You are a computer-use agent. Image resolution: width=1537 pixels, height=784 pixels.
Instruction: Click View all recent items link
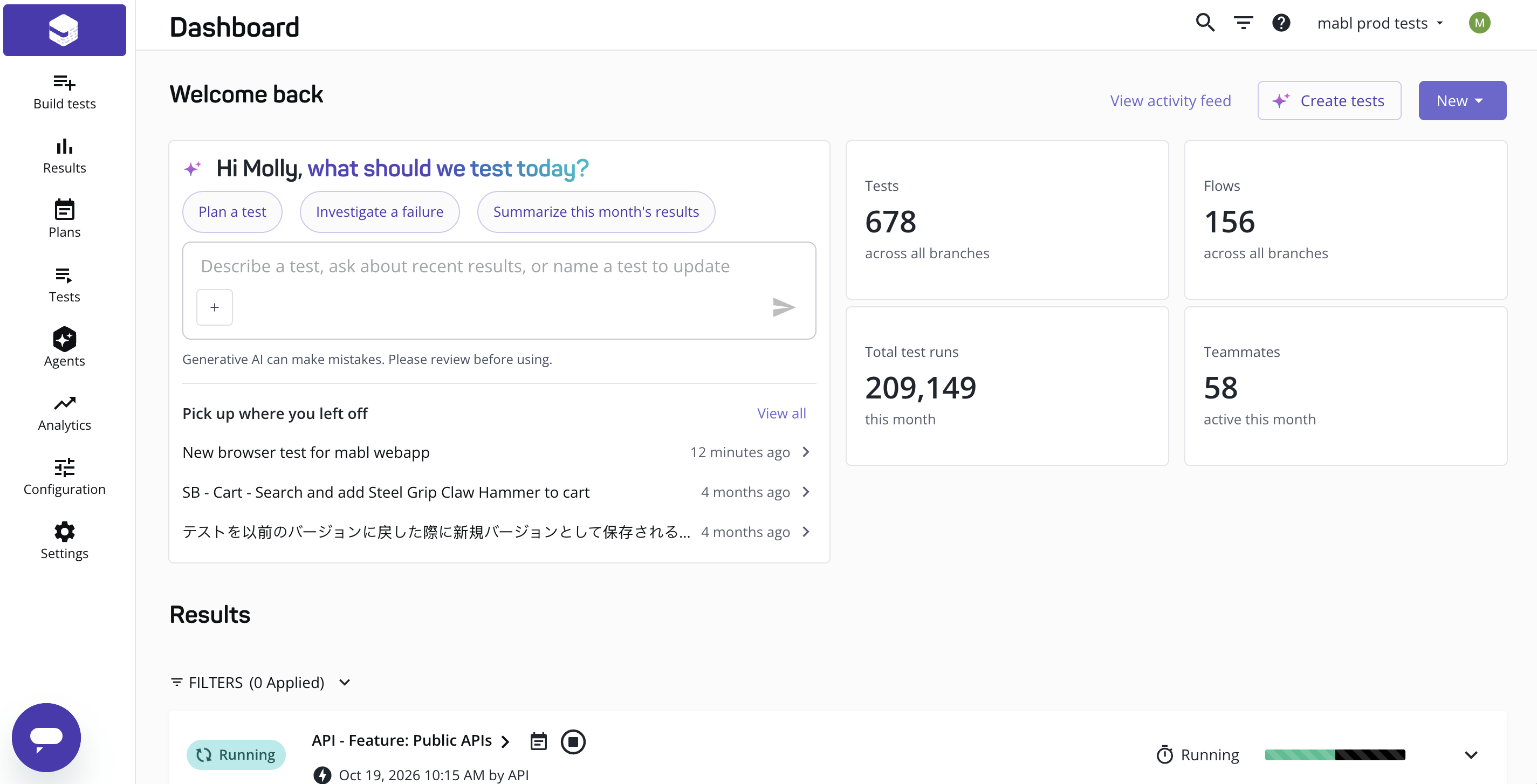click(x=781, y=414)
